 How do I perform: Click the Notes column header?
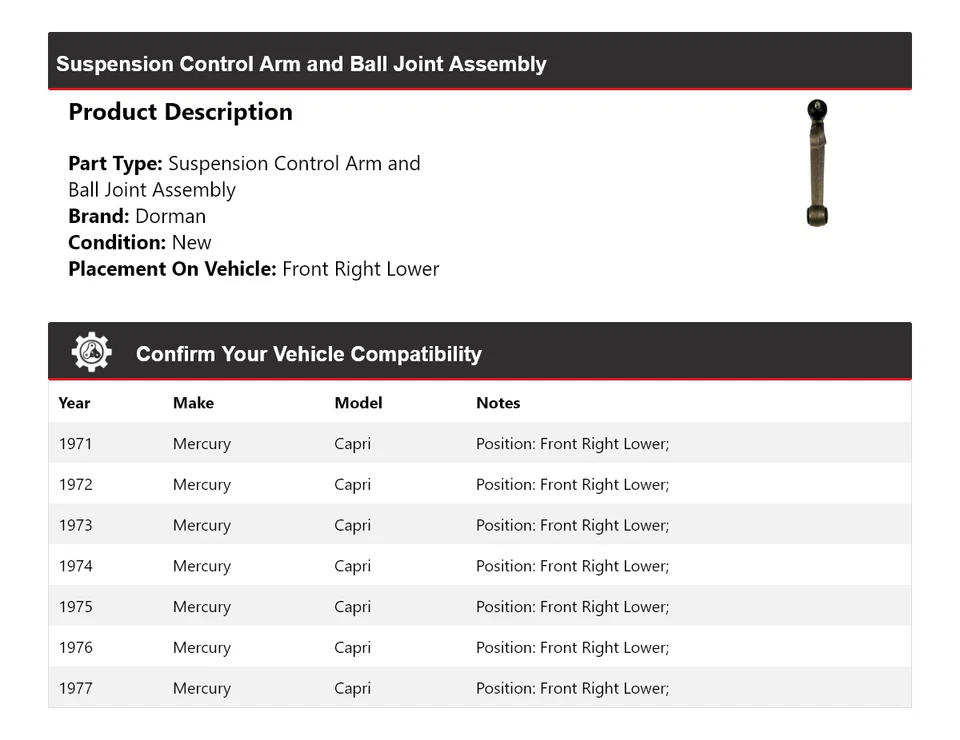pos(498,403)
